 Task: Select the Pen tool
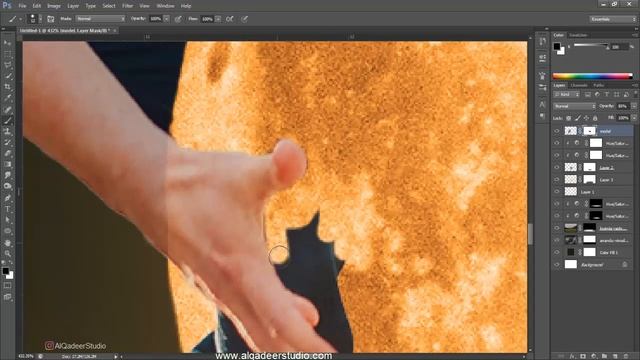[x=7, y=198]
